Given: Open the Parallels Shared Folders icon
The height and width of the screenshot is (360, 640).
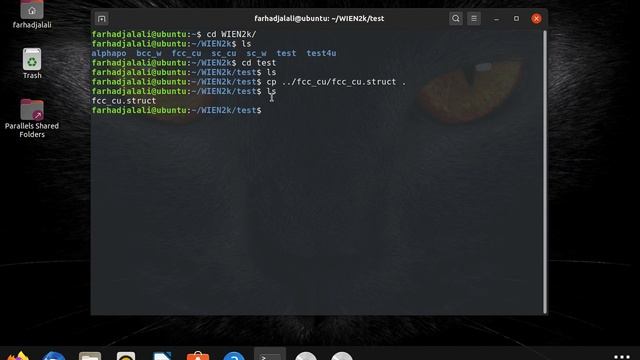Looking at the screenshot, I should [32, 118].
